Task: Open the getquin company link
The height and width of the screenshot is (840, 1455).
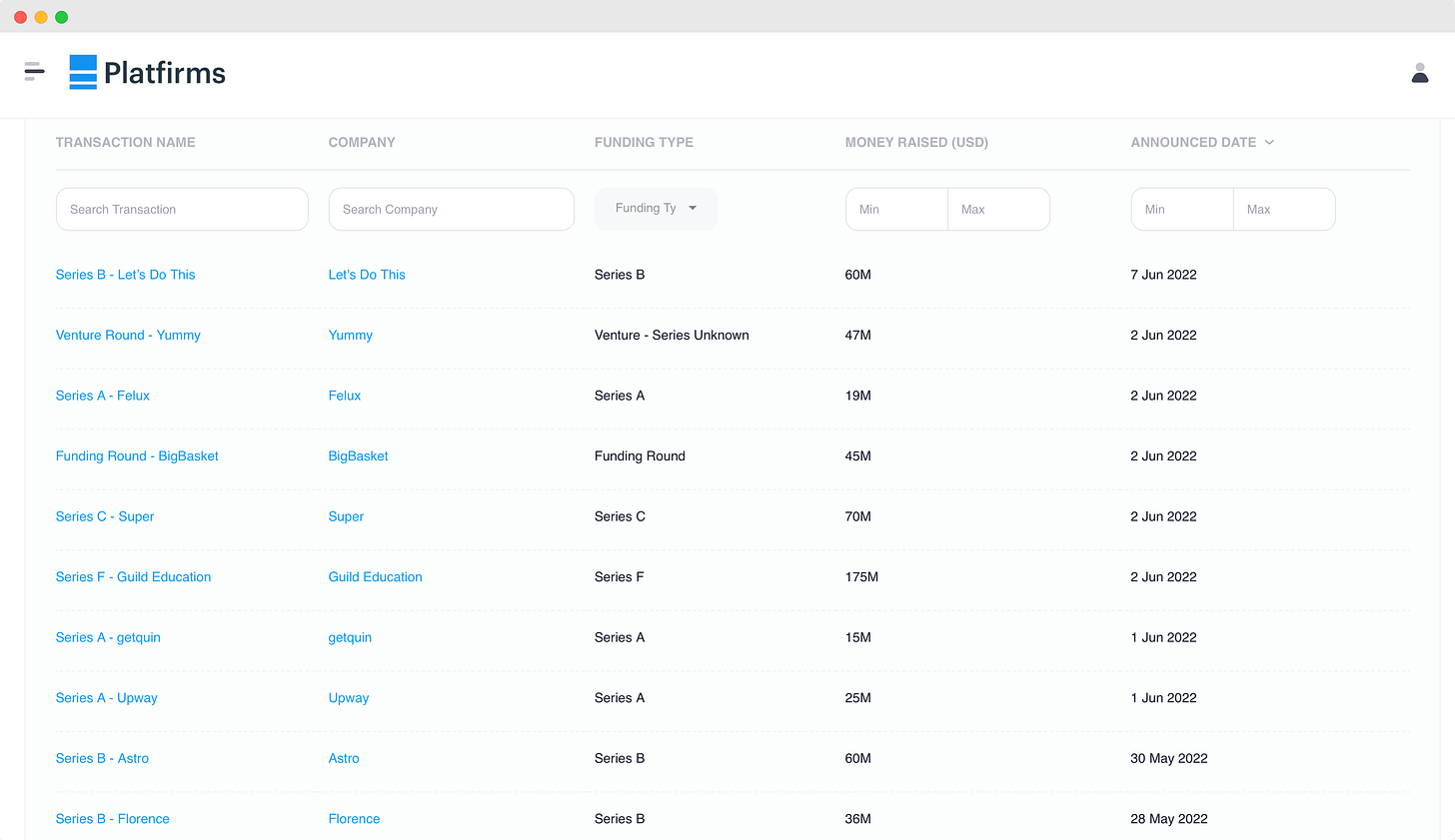Action: (x=350, y=637)
